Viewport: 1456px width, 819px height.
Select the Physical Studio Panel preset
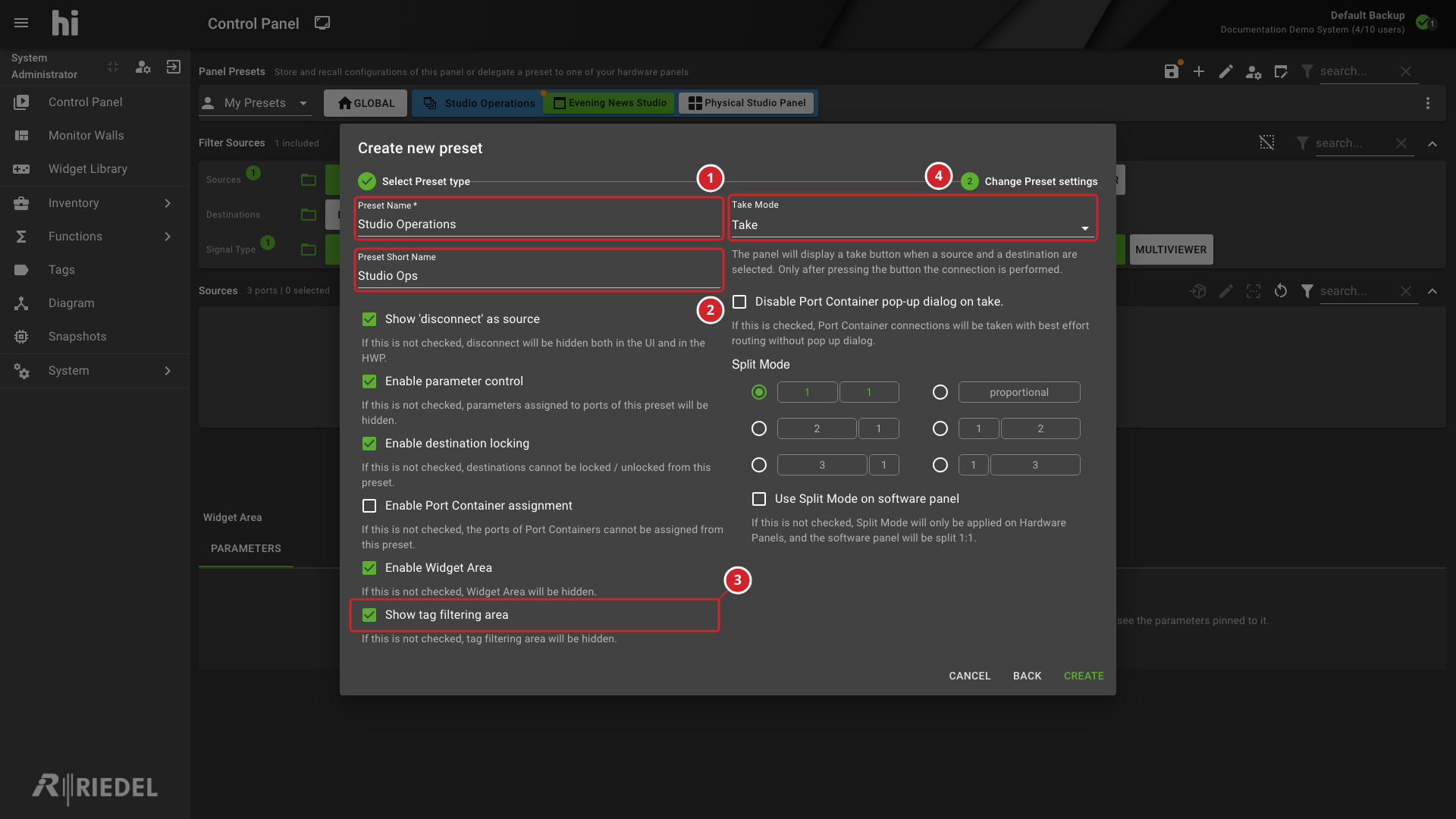point(747,103)
